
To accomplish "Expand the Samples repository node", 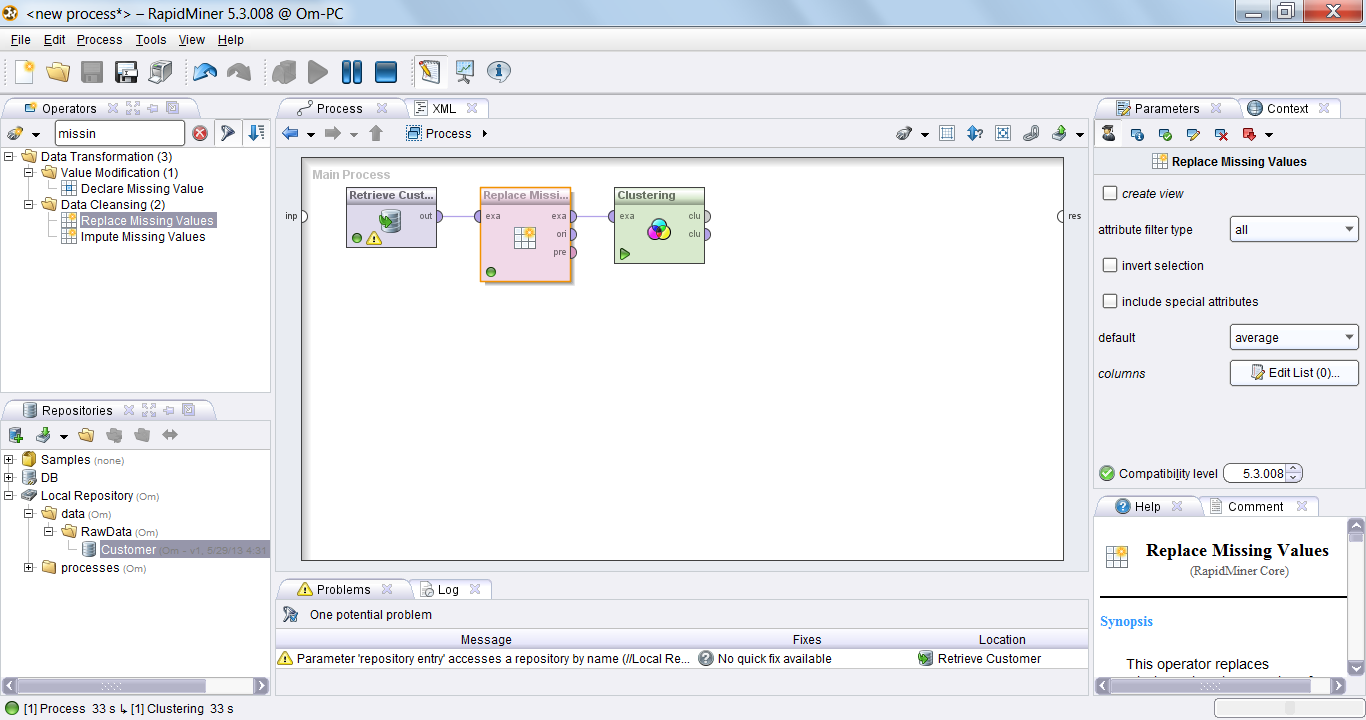I will [10, 460].
